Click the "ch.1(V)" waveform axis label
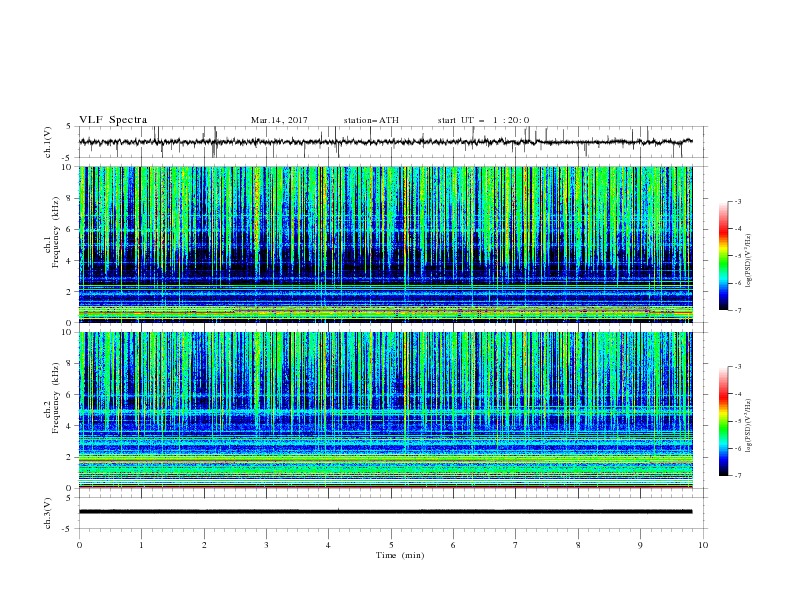 [48, 142]
